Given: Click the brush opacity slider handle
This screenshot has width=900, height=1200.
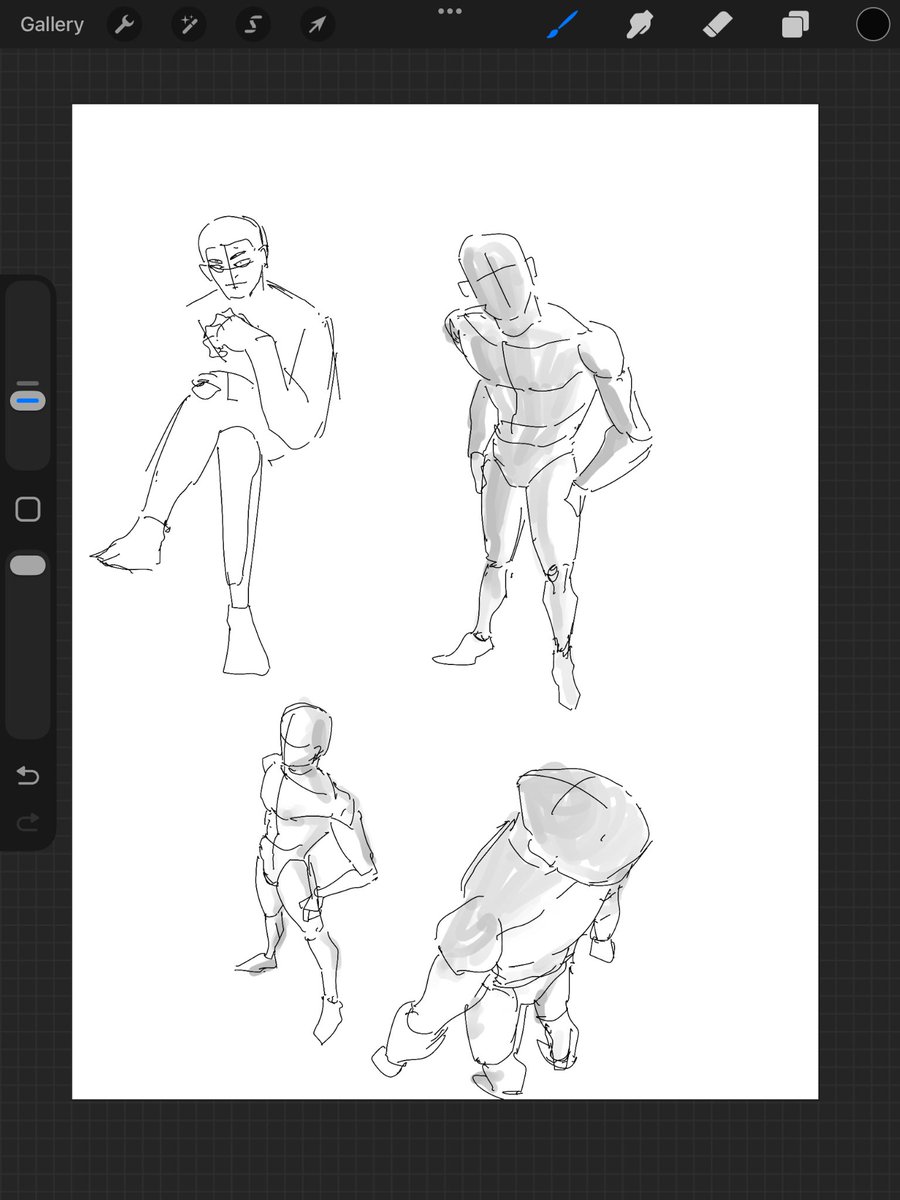Looking at the screenshot, I should point(28,566).
